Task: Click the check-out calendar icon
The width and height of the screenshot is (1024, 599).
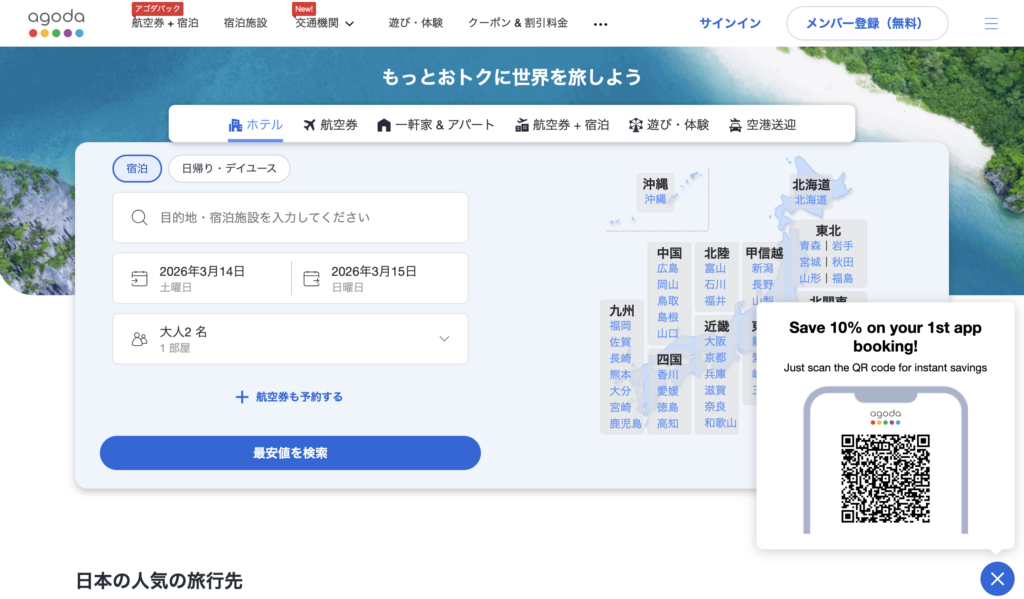Action: tap(312, 278)
